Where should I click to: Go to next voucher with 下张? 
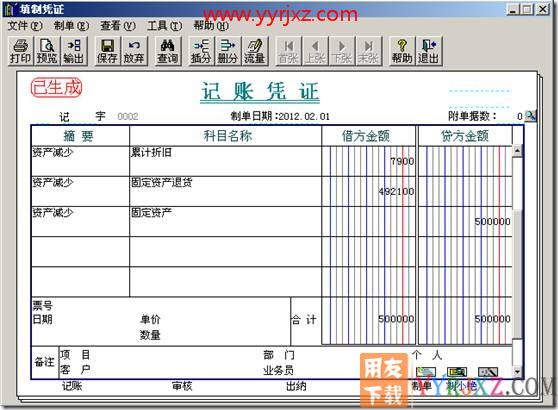(x=342, y=51)
